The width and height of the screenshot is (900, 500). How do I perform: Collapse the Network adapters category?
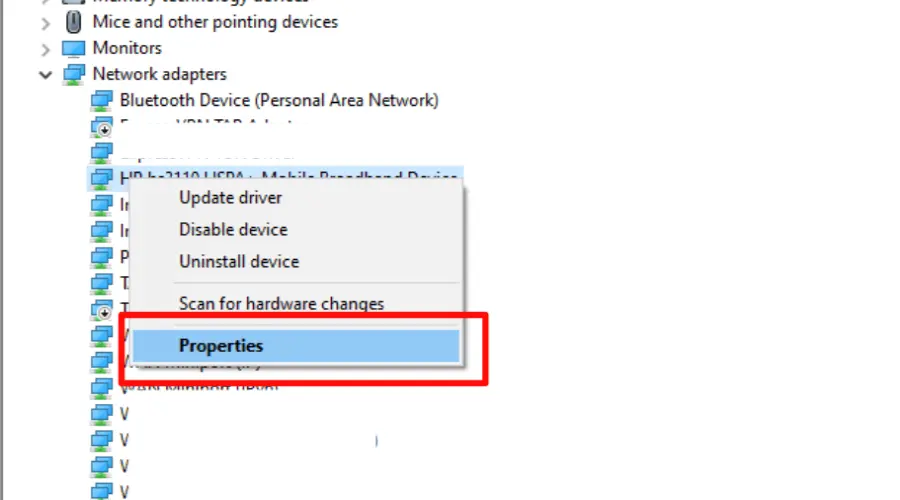click(45, 75)
